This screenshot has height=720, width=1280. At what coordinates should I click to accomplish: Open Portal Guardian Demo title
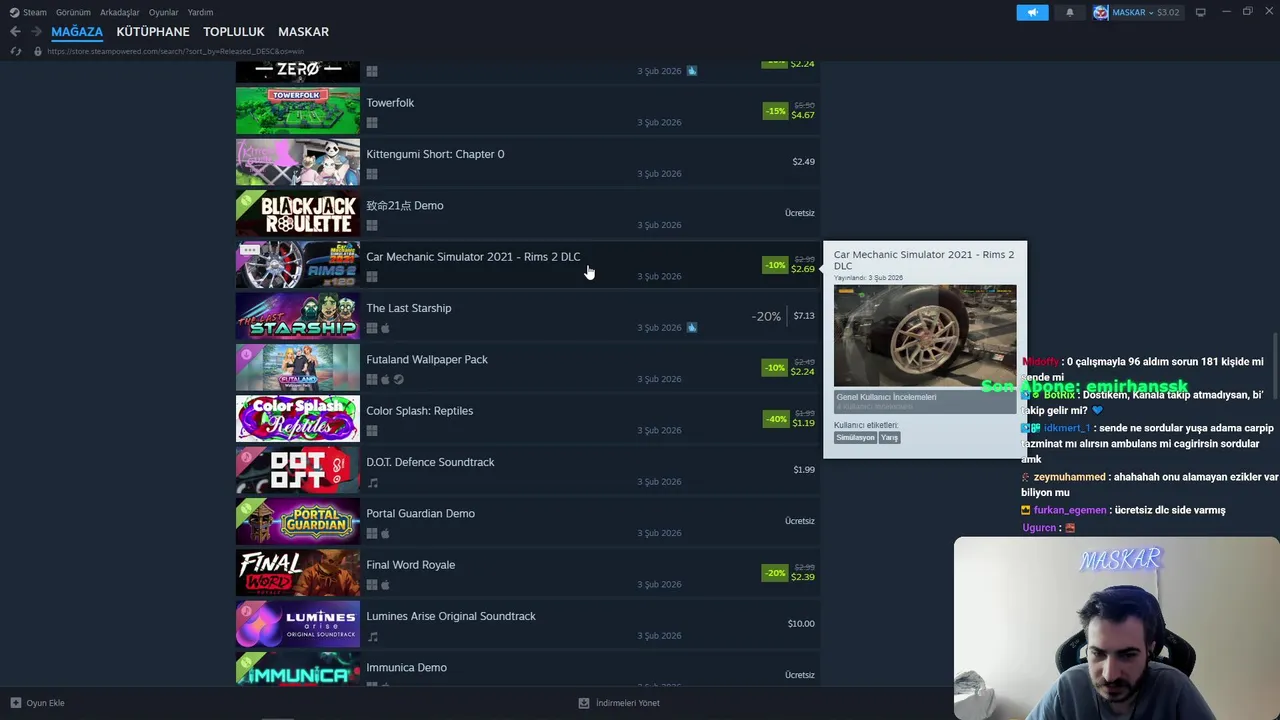420,513
